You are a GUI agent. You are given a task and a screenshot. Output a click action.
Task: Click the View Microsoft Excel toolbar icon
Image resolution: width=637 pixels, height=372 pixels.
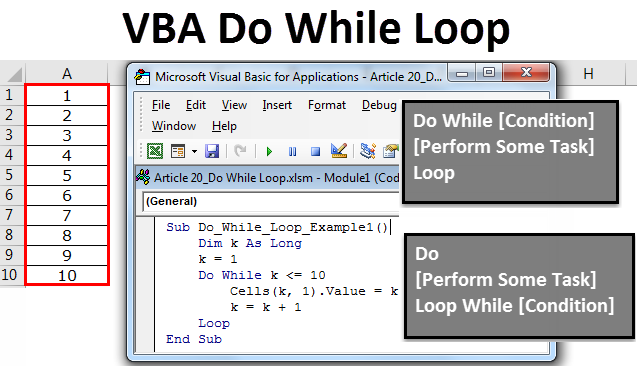click(x=155, y=151)
